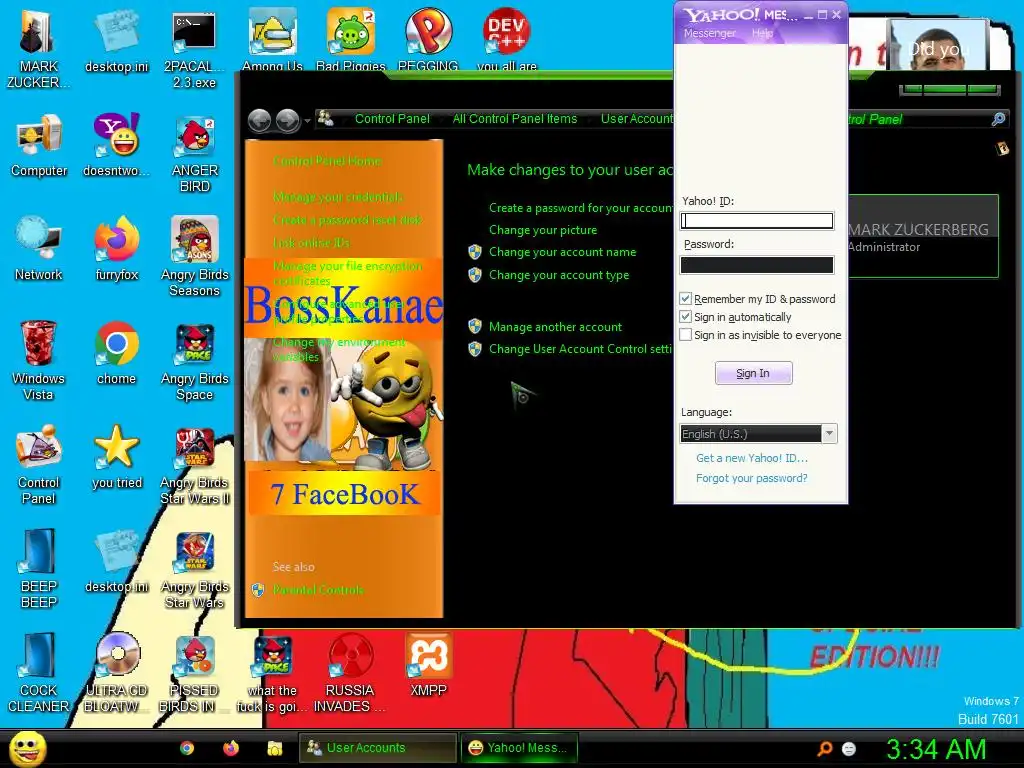Click Create a password for your account
Image resolution: width=1024 pixels, height=768 pixels.
(581, 208)
